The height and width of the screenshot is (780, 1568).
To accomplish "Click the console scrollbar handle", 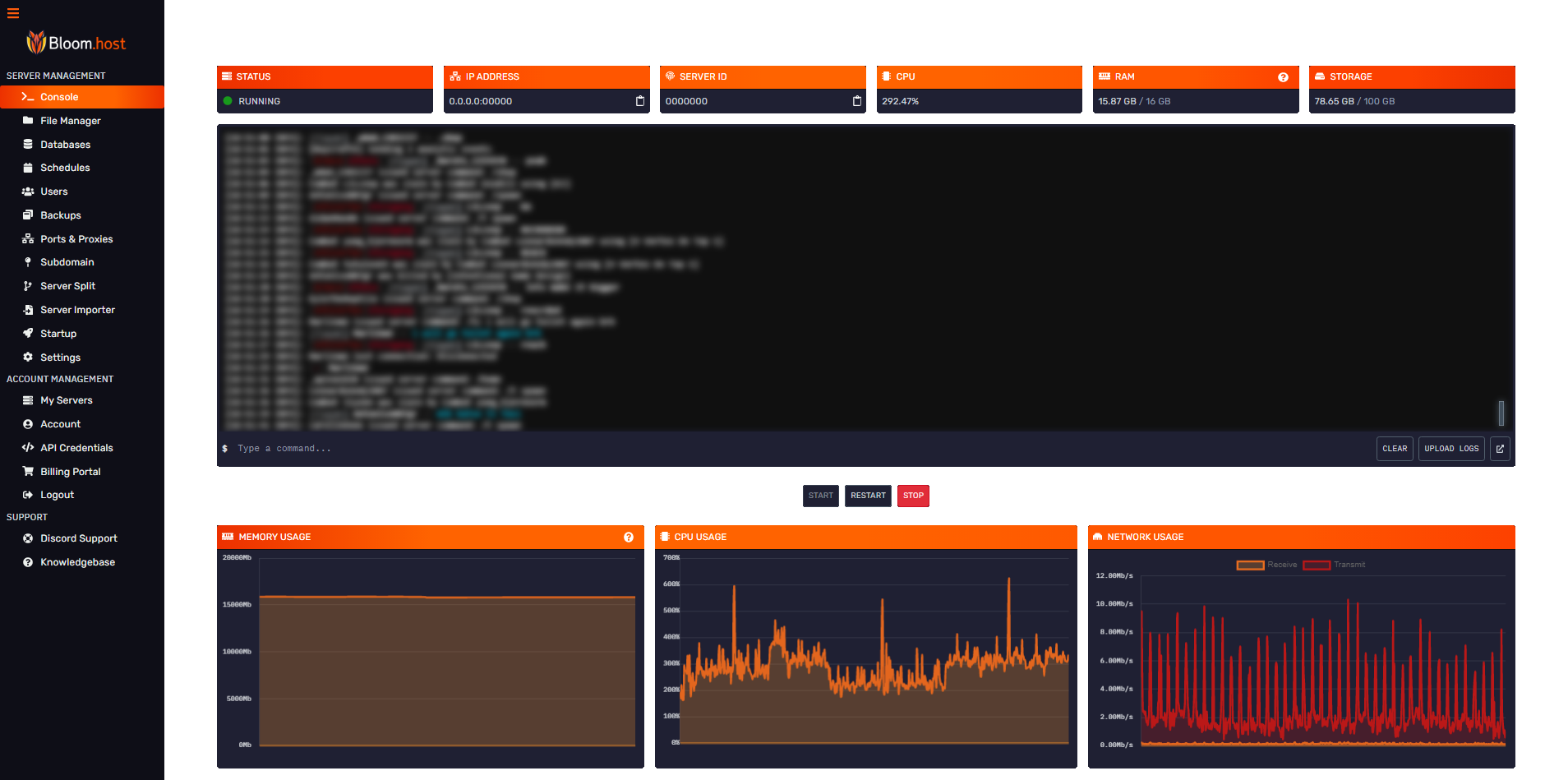I will (x=1501, y=413).
